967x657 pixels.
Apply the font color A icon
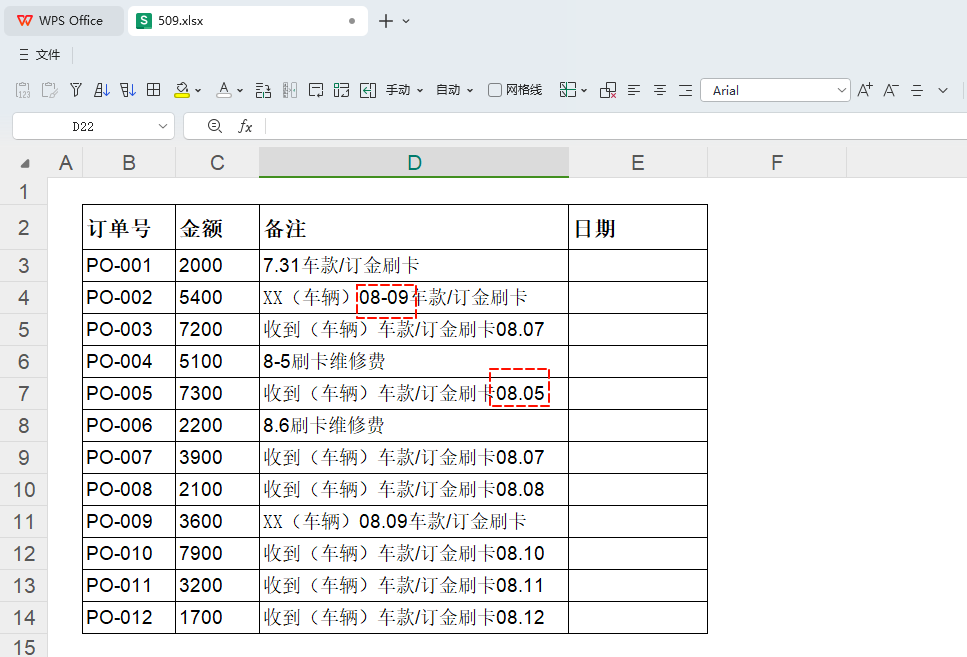coord(224,90)
